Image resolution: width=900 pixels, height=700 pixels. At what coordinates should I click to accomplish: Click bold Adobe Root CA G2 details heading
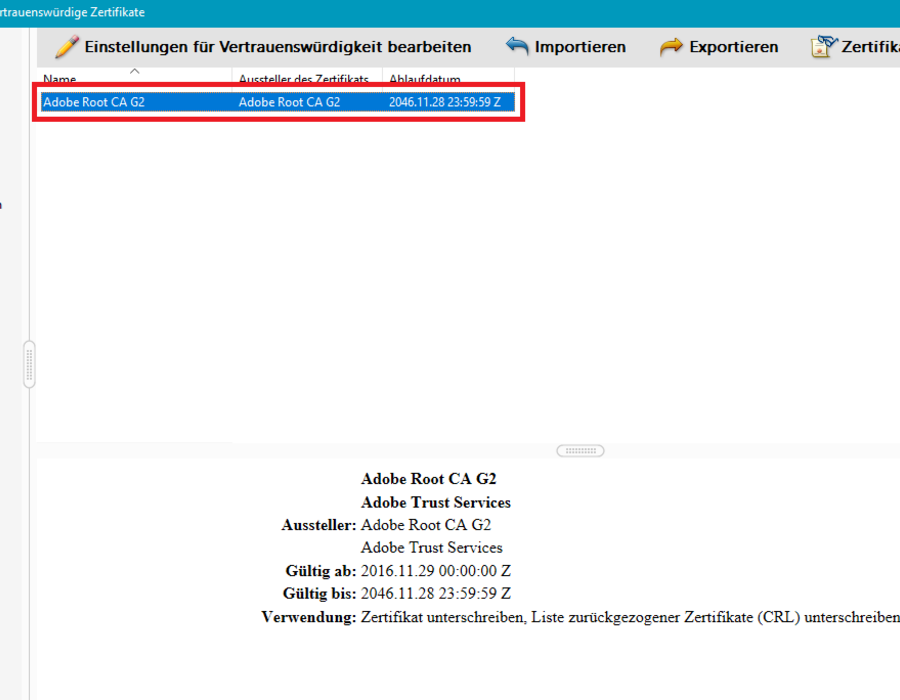pos(429,479)
